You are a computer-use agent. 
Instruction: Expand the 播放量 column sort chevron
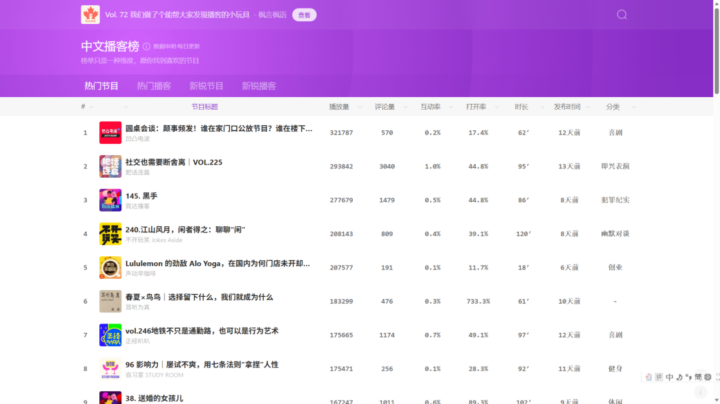point(360,107)
